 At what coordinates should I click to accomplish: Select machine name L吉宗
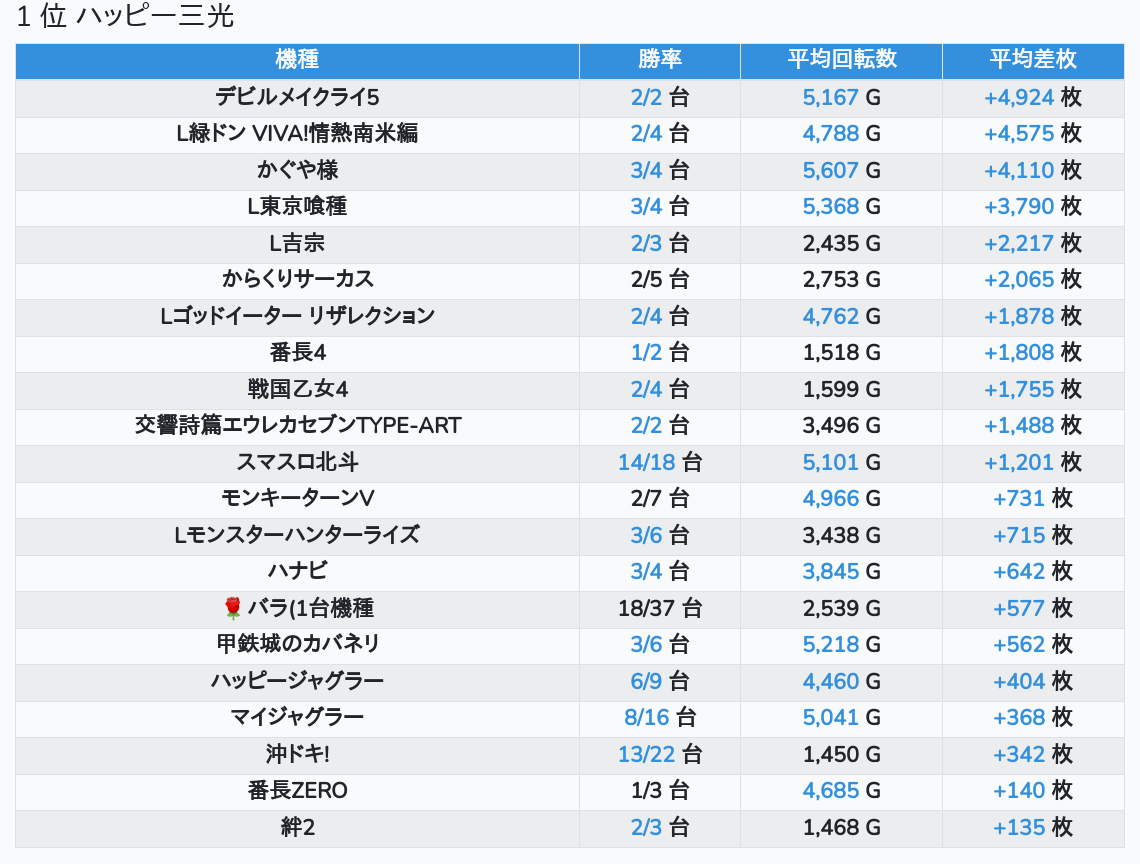coord(297,243)
